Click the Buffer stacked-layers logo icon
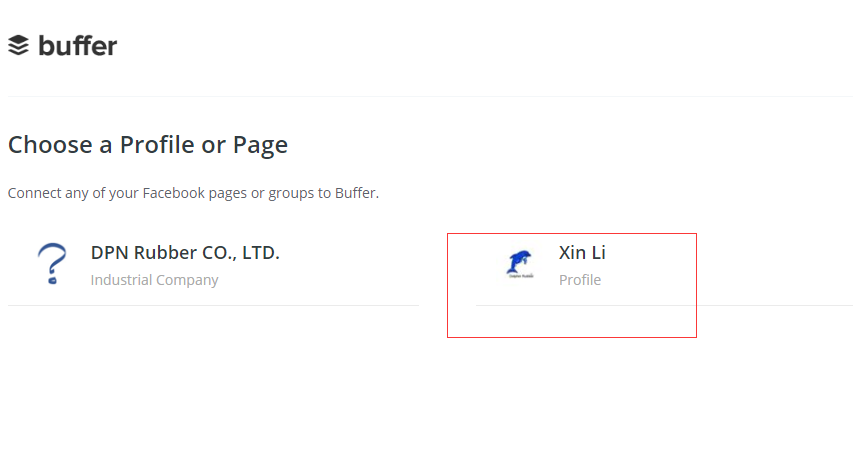 point(18,45)
